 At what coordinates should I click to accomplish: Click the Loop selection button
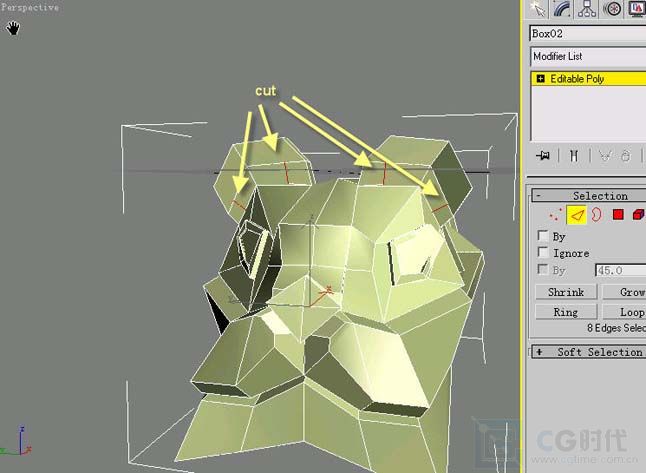click(625, 312)
